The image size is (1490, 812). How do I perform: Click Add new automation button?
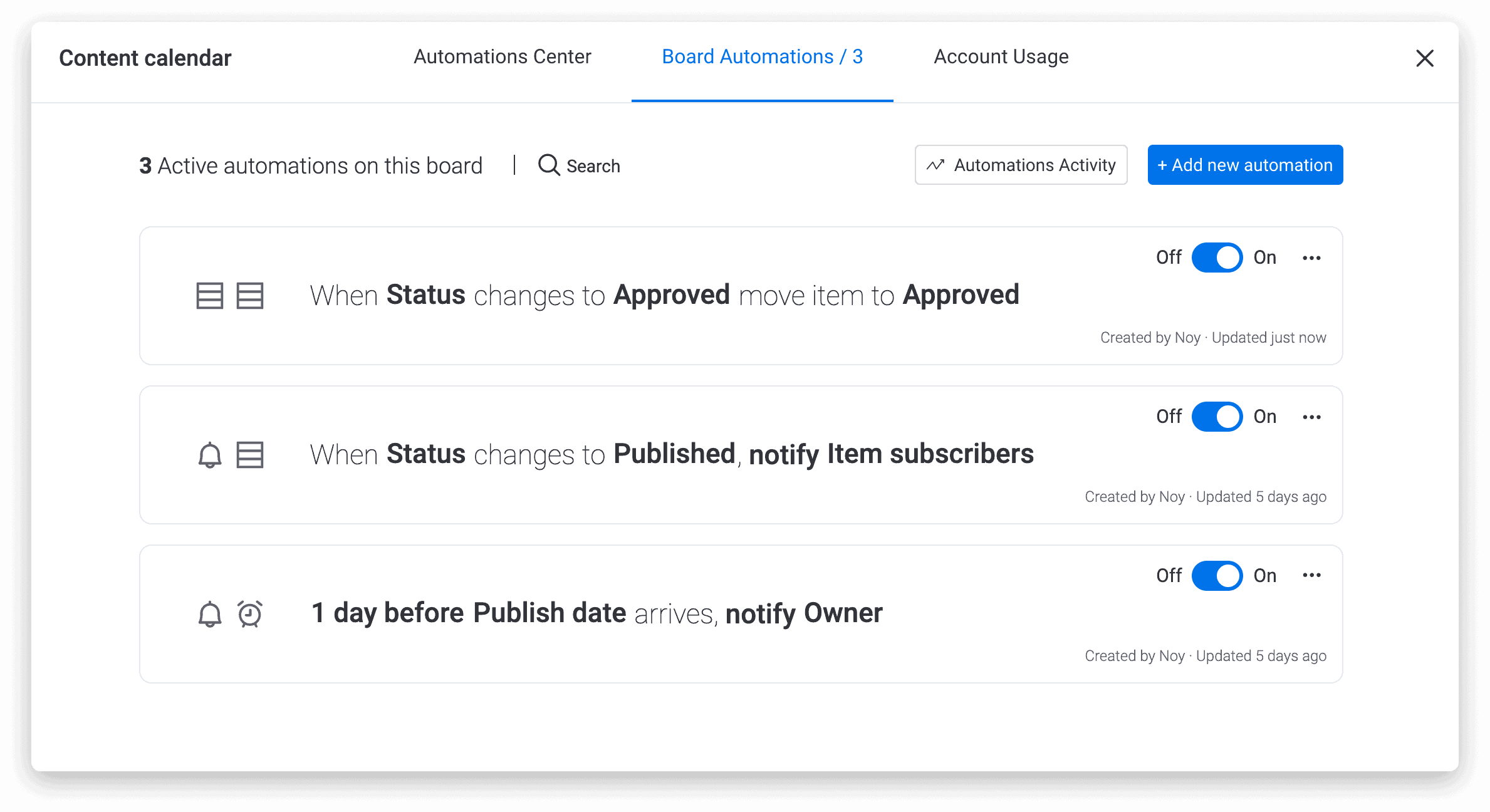click(x=1245, y=165)
